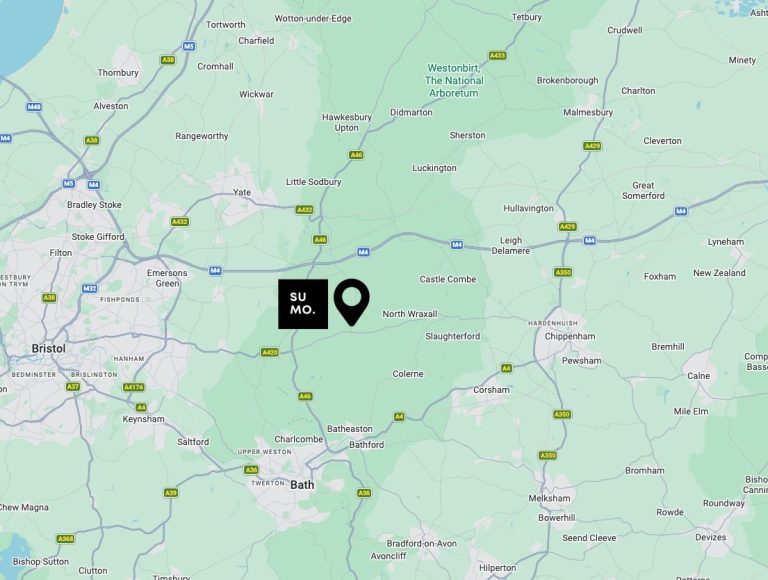Click the Castle Combe place name
Image resolution: width=768 pixels, height=580 pixels.
448,279
